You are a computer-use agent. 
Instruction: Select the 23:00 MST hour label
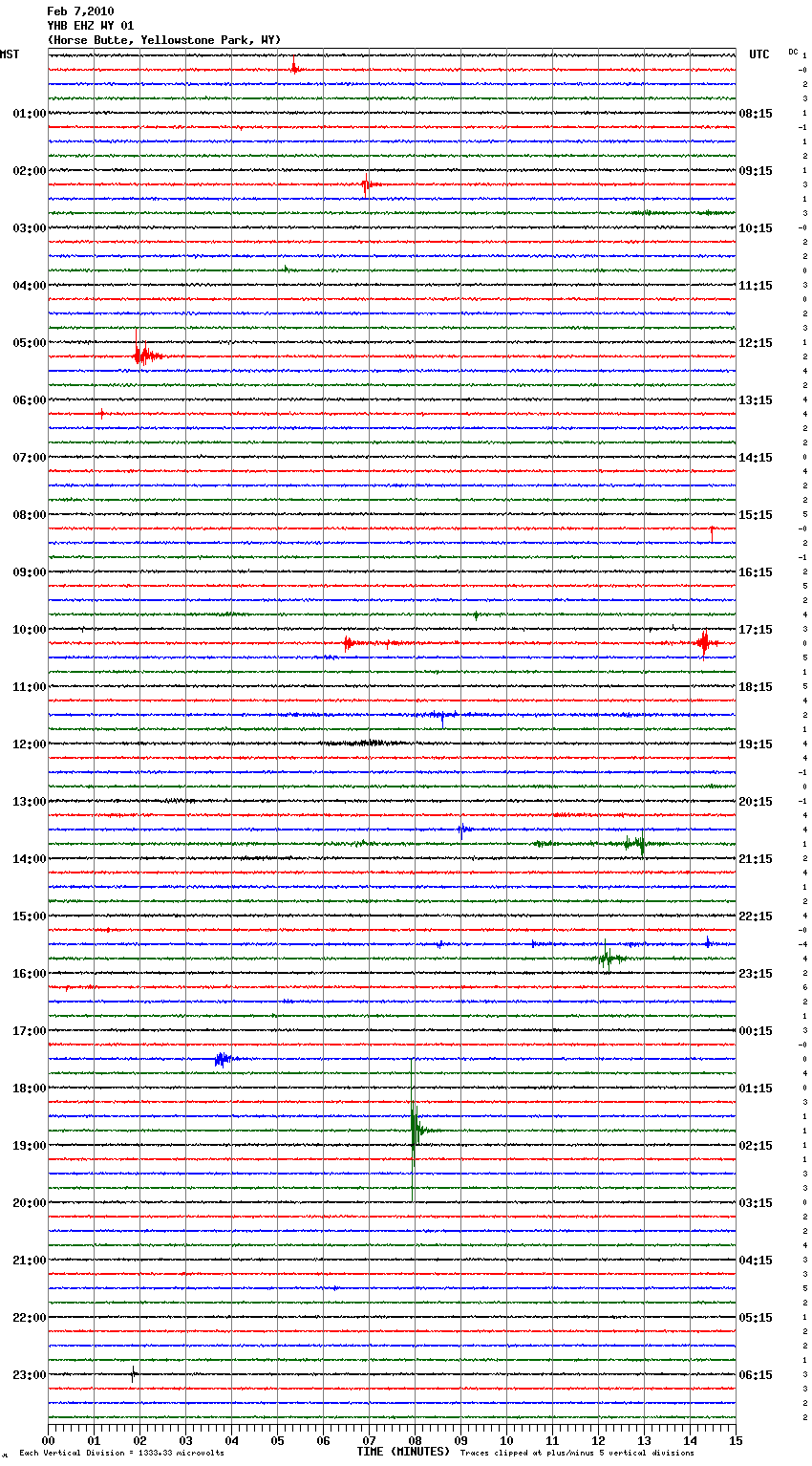29,1375
